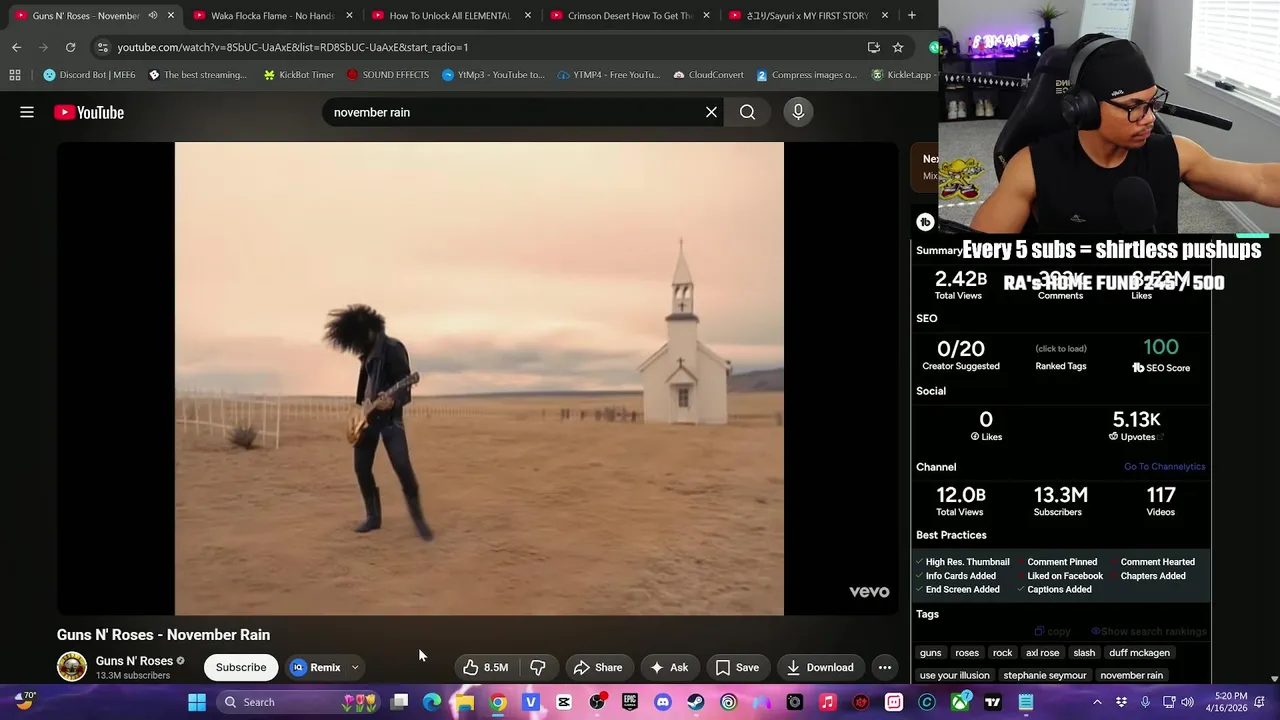Switch to the Sayuri x MY FIRST STORY tab
The width and height of the screenshot is (1280, 720).
[x=807, y=15]
